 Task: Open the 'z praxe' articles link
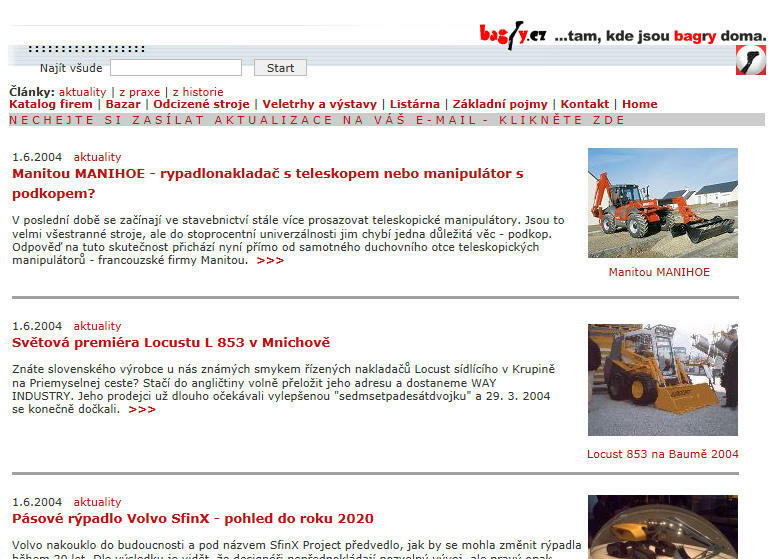[140, 92]
